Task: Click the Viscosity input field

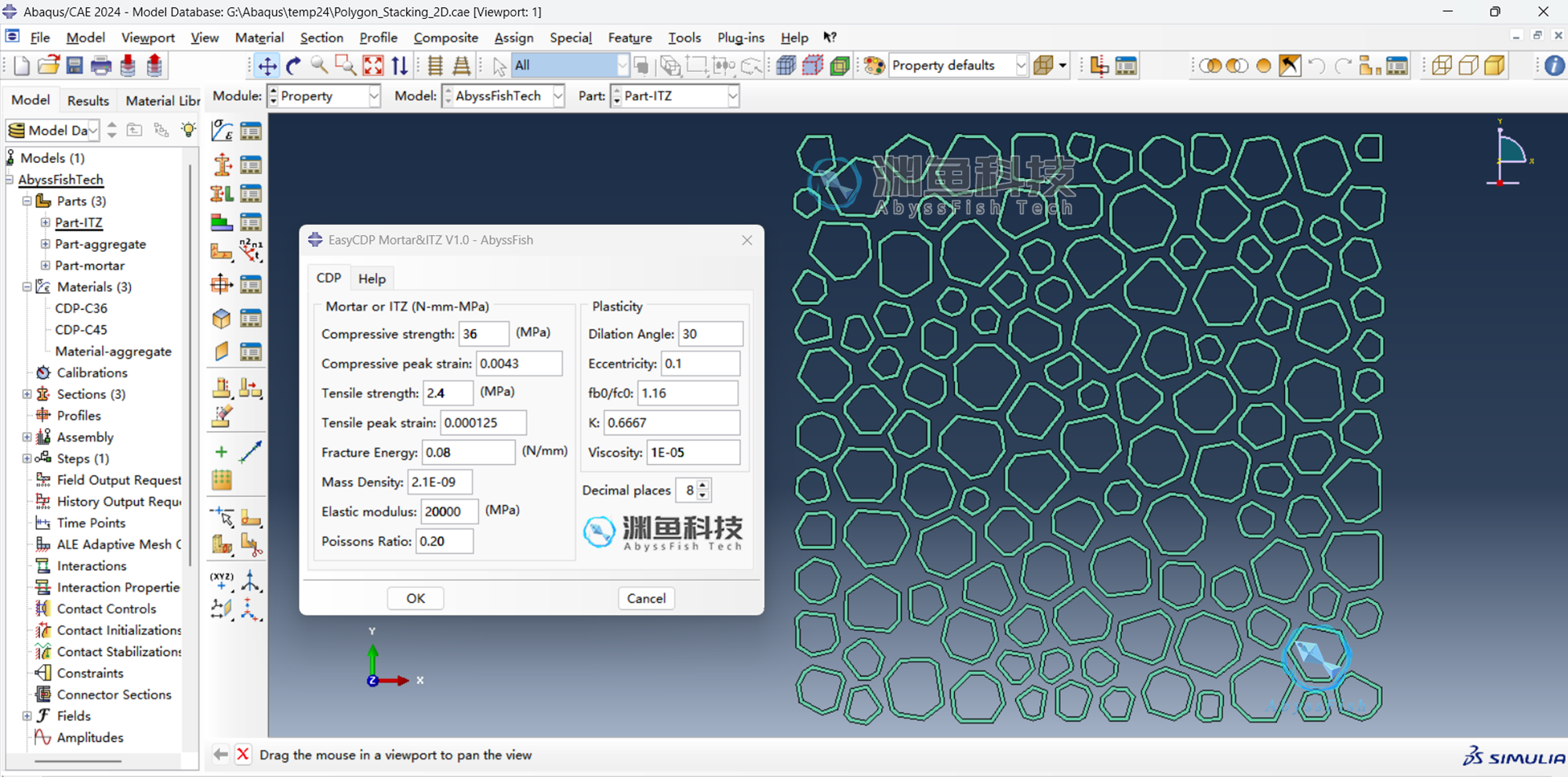Action: [693, 452]
